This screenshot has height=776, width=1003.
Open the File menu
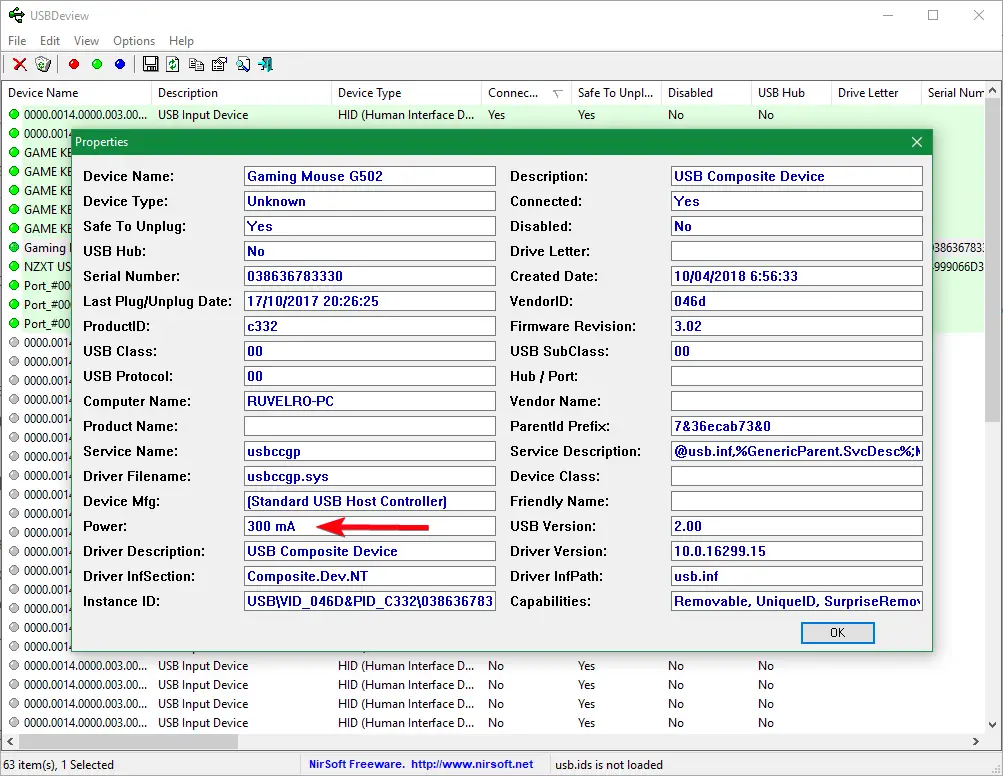pyautogui.click(x=17, y=41)
